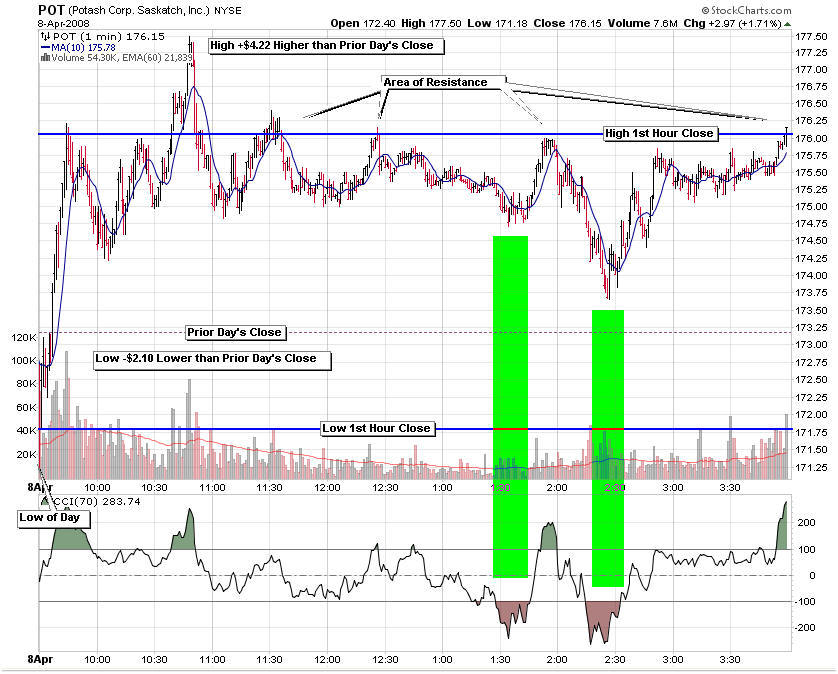Click 171.25 on the price axis
The height and width of the screenshot is (674, 838).
coord(810,467)
